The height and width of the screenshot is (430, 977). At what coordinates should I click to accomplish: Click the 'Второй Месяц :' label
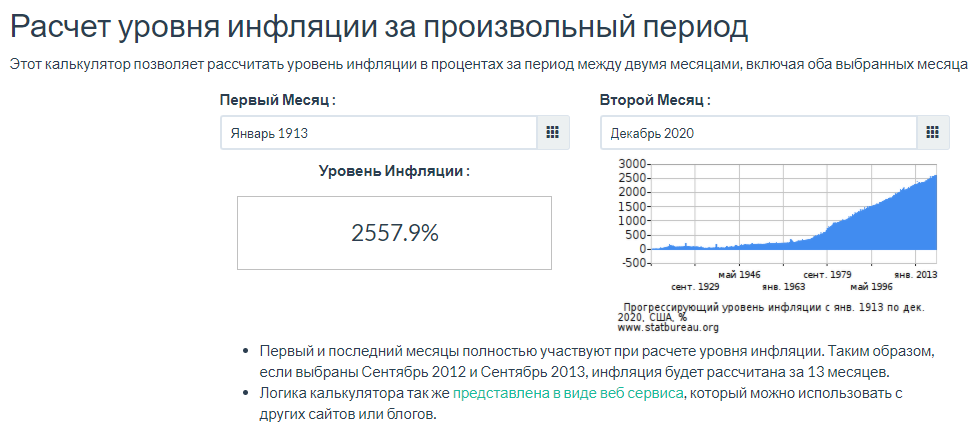click(x=655, y=101)
